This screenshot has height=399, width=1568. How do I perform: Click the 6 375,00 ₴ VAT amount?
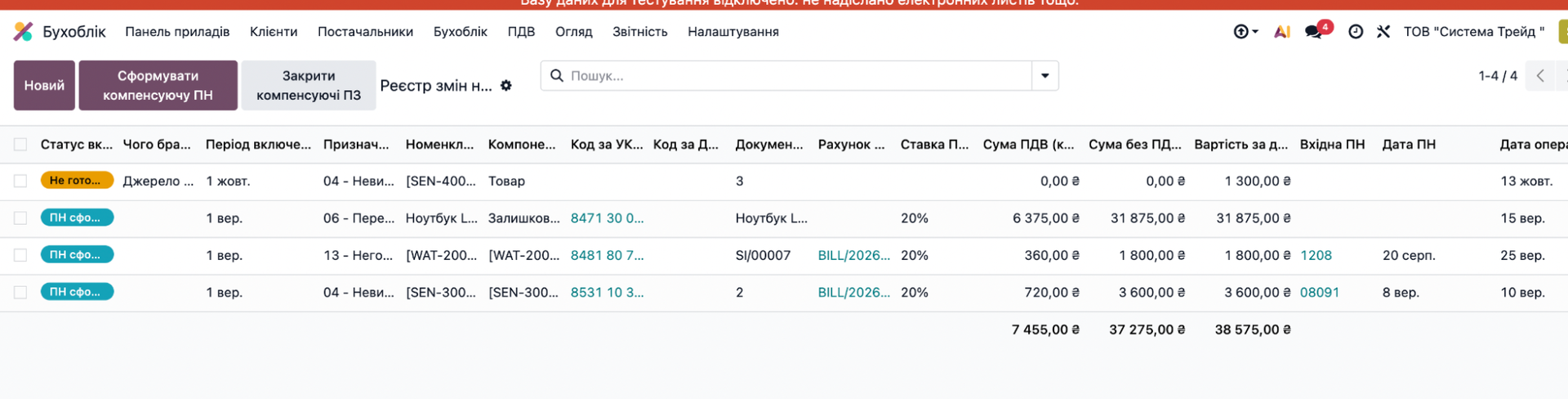[x=1046, y=218]
